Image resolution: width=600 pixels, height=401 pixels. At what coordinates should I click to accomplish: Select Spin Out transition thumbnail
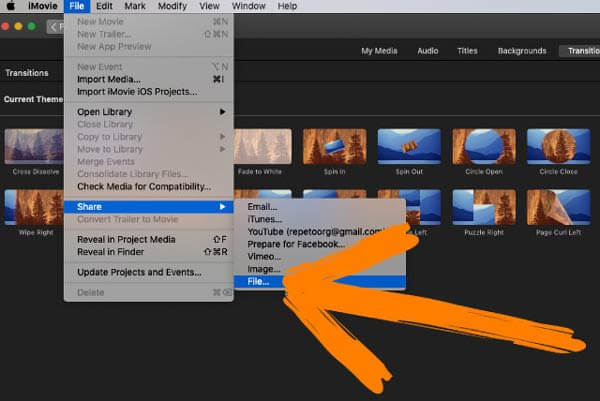point(409,147)
